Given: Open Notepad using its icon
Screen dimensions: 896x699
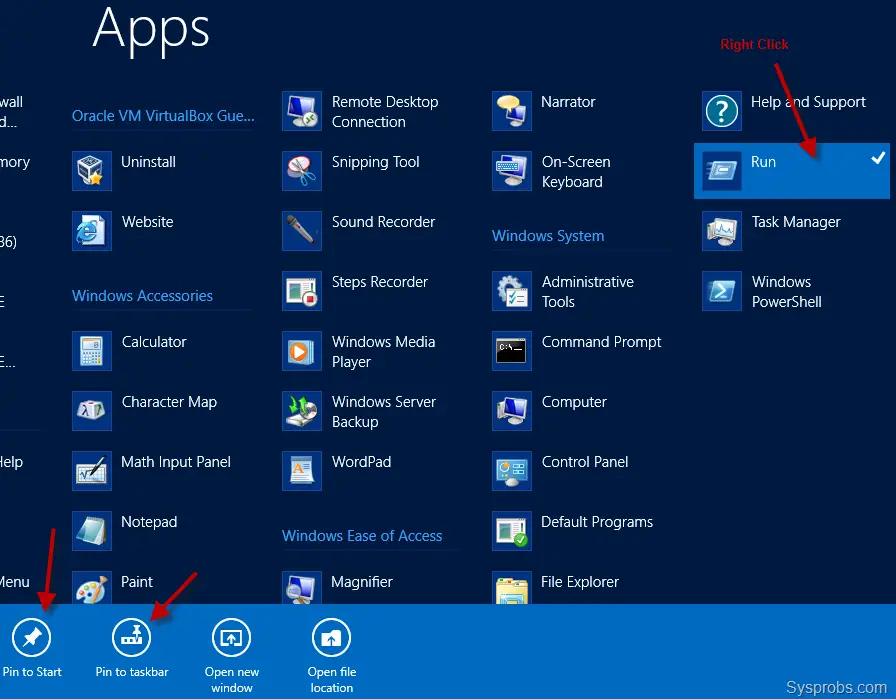Looking at the screenshot, I should 91,531.
